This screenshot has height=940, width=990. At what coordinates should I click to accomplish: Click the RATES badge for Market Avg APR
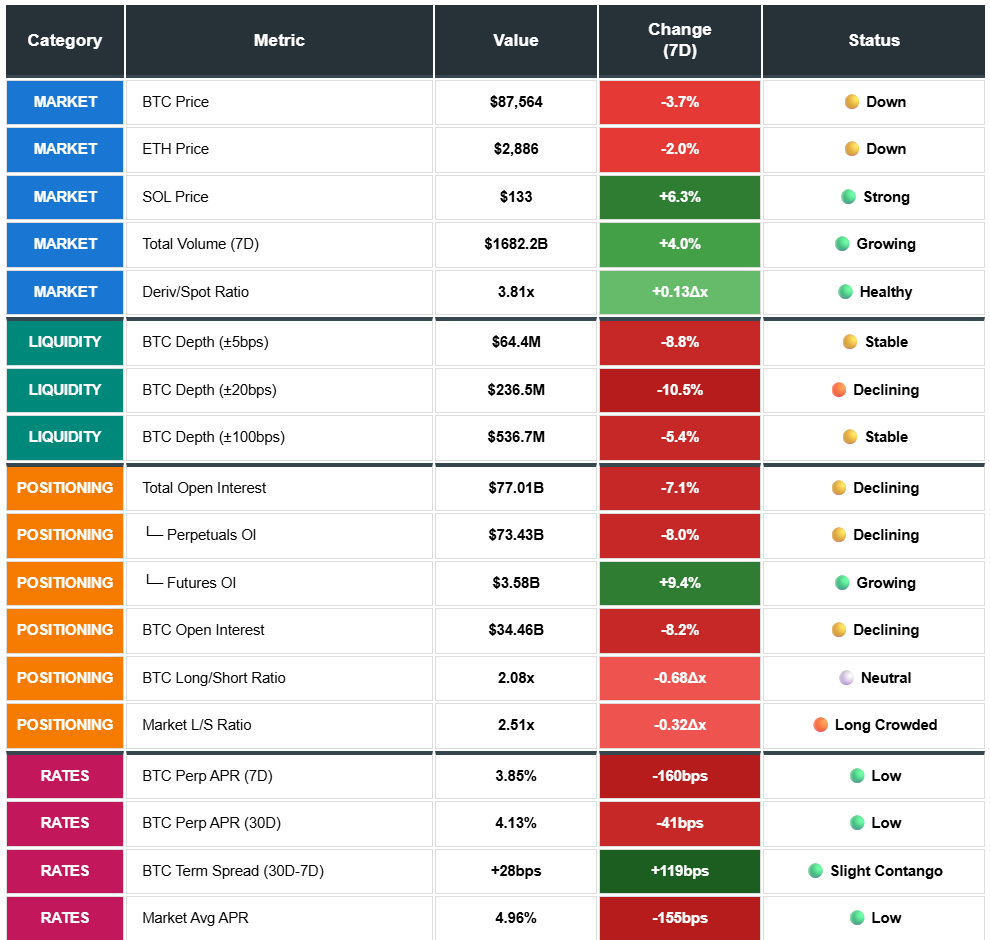(65, 918)
